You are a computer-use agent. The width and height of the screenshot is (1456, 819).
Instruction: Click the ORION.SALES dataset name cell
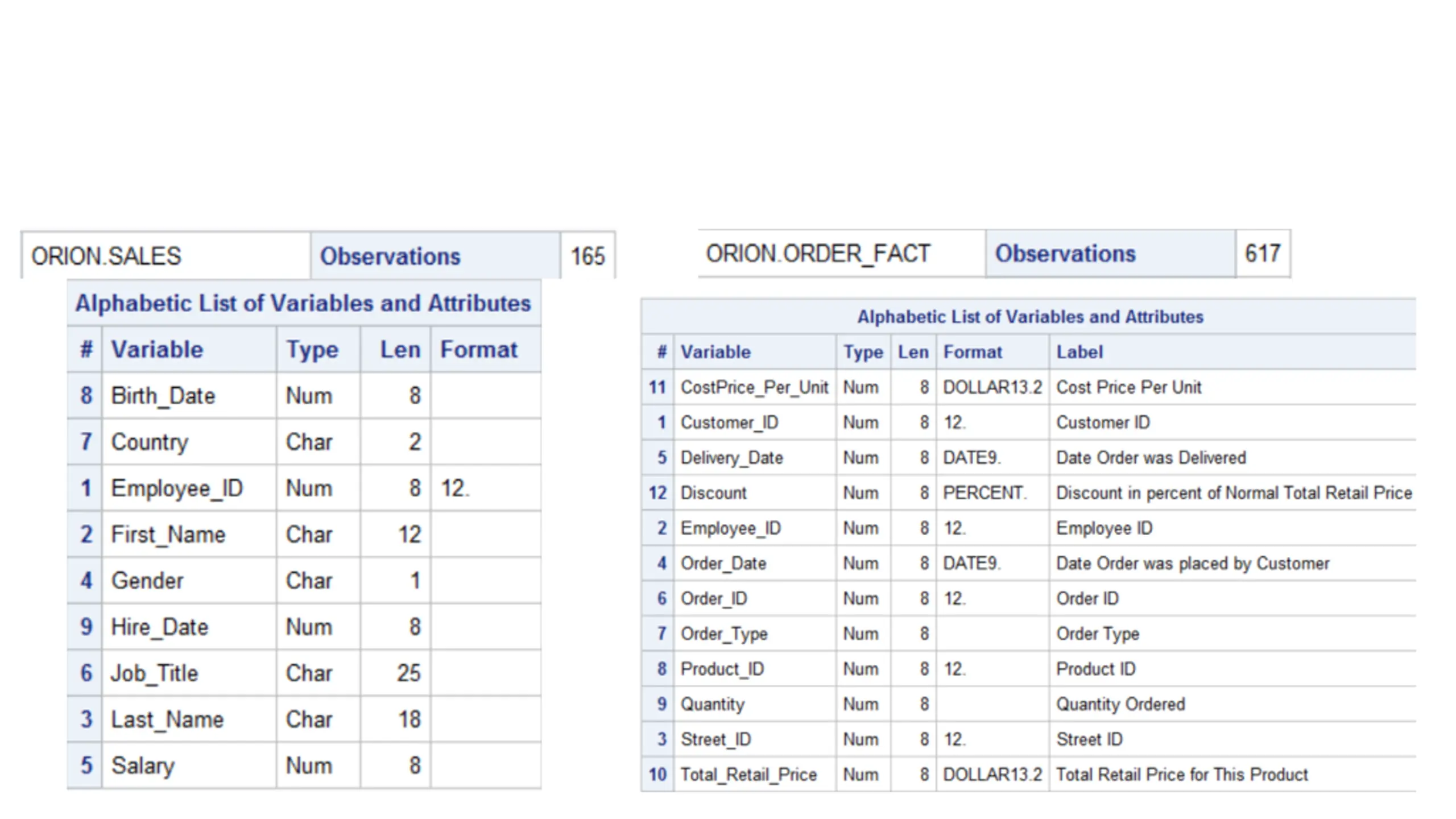point(166,255)
